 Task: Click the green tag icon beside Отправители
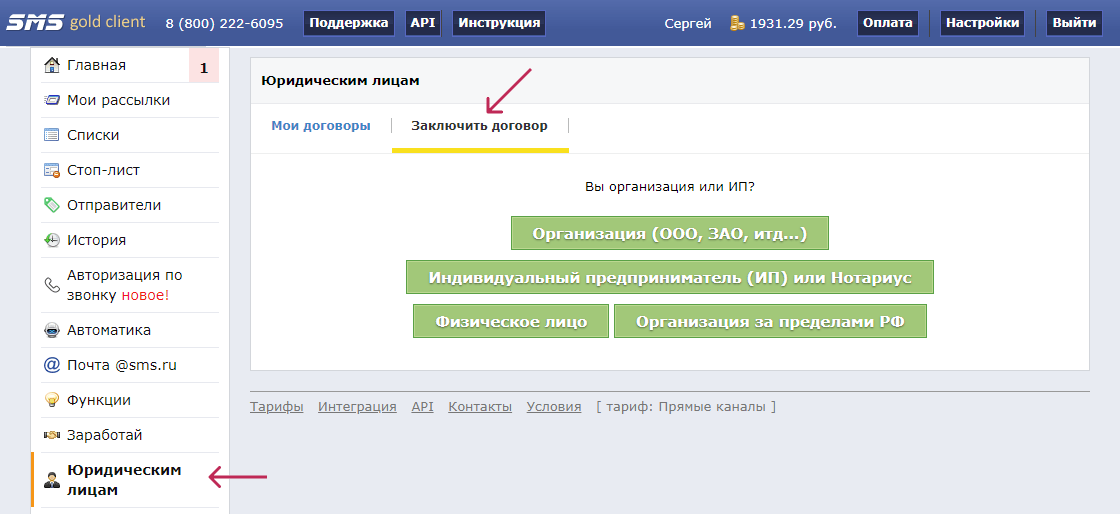coord(51,205)
